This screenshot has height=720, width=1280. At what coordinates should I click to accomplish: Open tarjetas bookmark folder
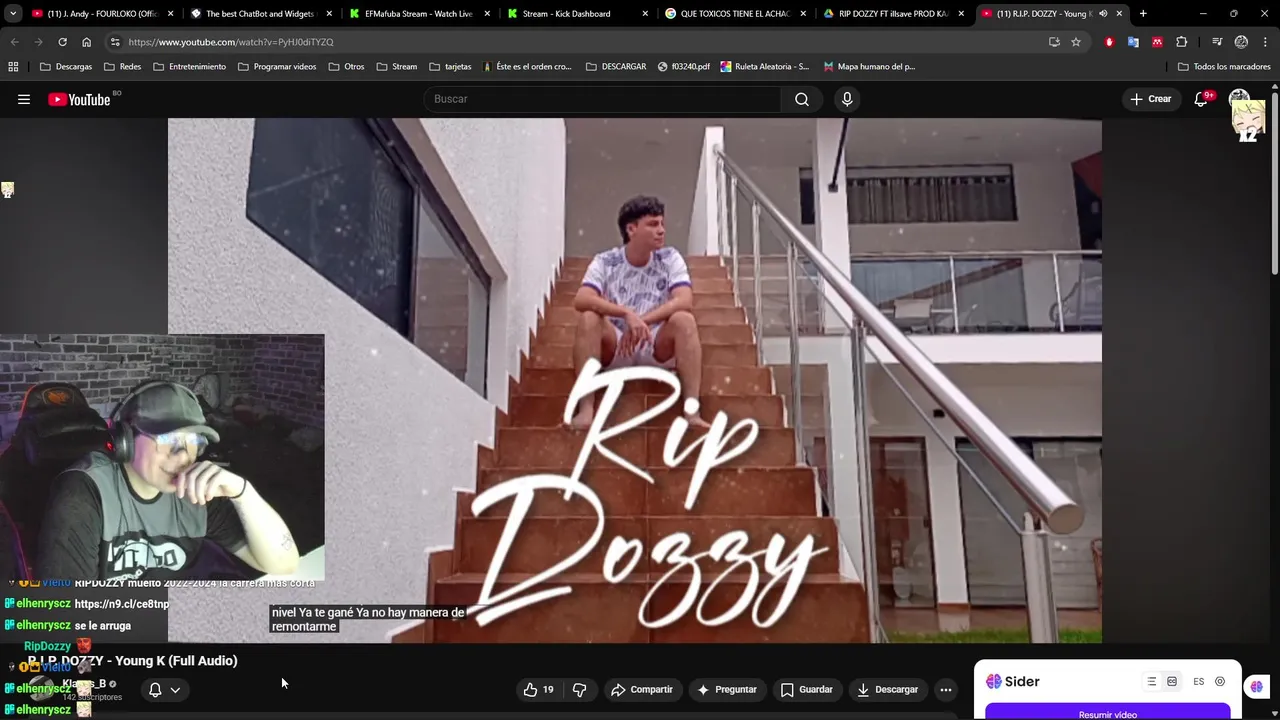pos(450,67)
